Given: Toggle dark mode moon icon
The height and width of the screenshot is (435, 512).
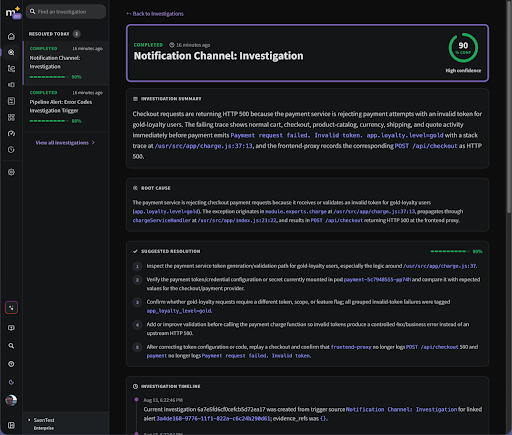Looking at the screenshot, I should (x=11, y=382).
